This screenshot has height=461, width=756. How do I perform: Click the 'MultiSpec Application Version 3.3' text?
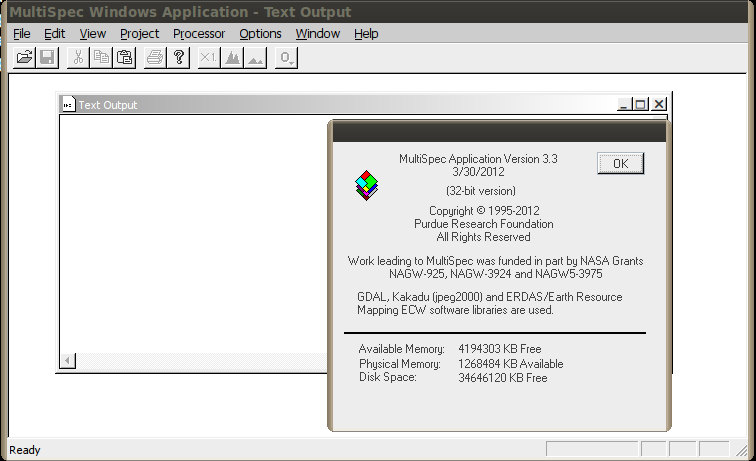(x=478, y=159)
